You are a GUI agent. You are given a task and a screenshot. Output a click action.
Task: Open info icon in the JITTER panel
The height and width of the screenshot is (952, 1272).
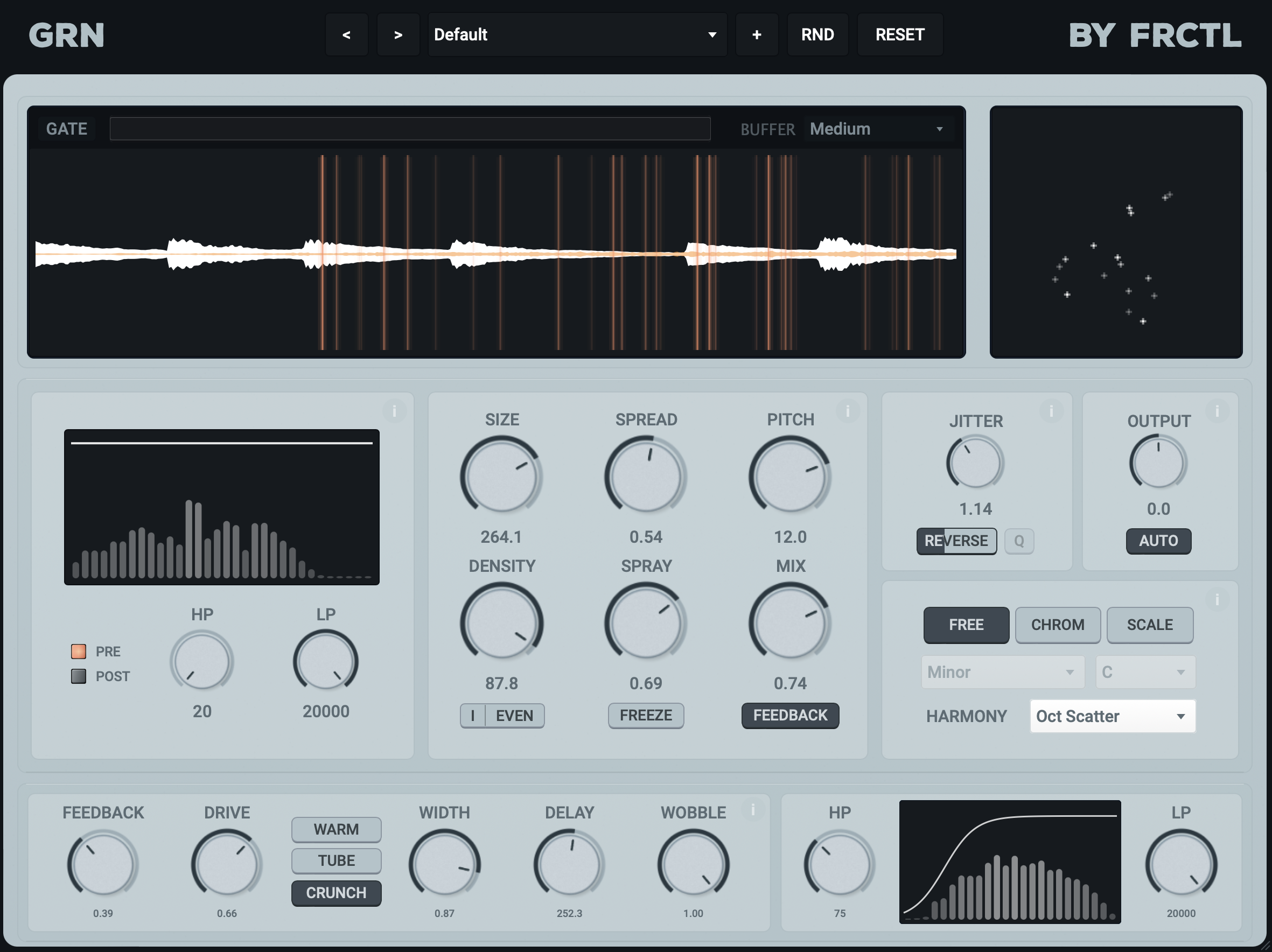pos(1051,411)
